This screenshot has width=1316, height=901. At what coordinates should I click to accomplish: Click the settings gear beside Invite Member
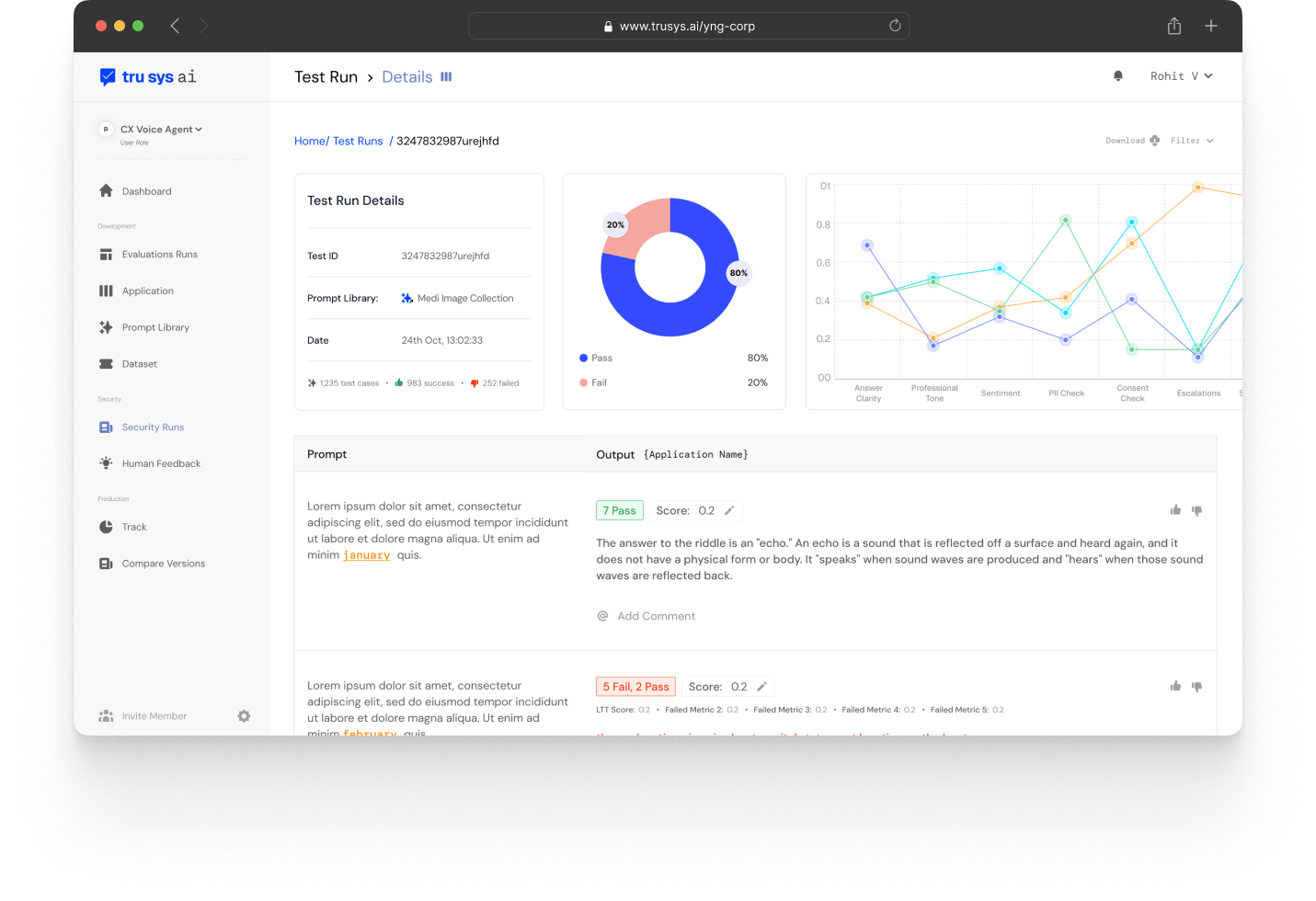[x=244, y=716]
